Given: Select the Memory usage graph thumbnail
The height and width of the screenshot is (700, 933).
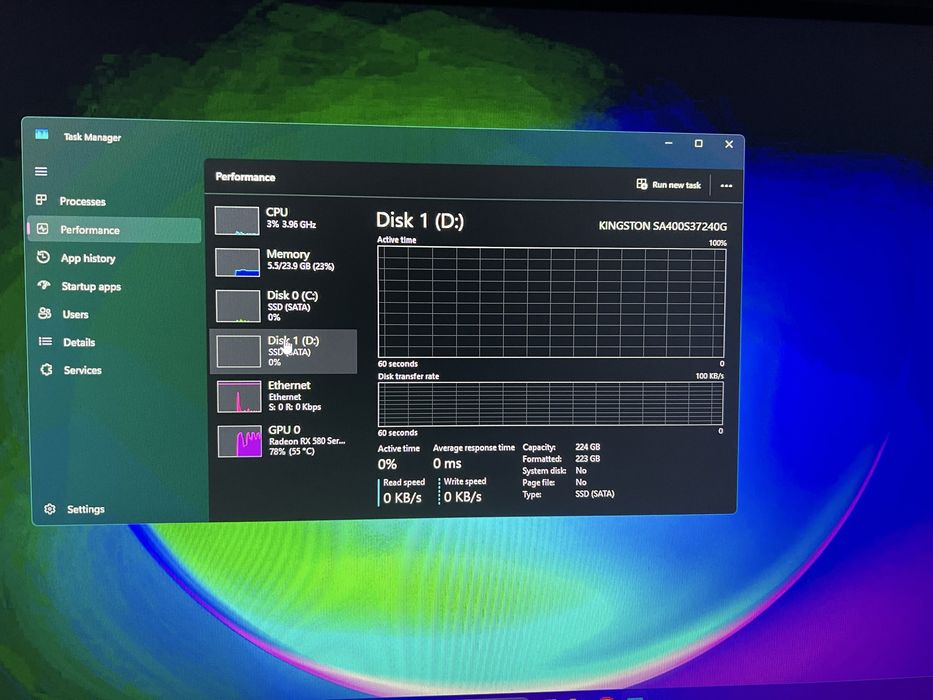Looking at the screenshot, I should [237, 262].
